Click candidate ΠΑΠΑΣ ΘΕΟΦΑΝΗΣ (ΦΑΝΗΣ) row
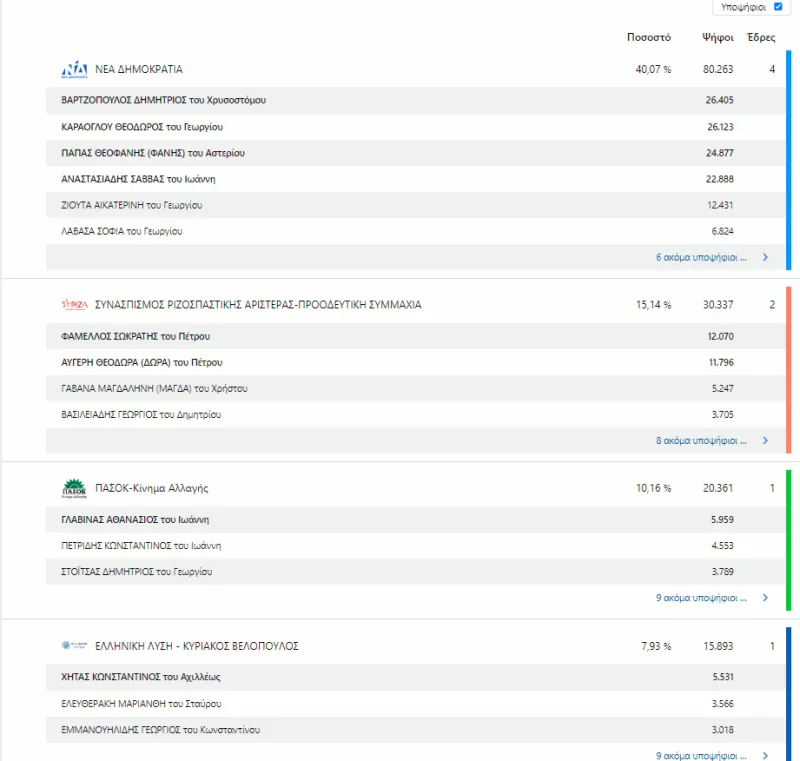Screen dimensions: 800x761 (x=415, y=153)
